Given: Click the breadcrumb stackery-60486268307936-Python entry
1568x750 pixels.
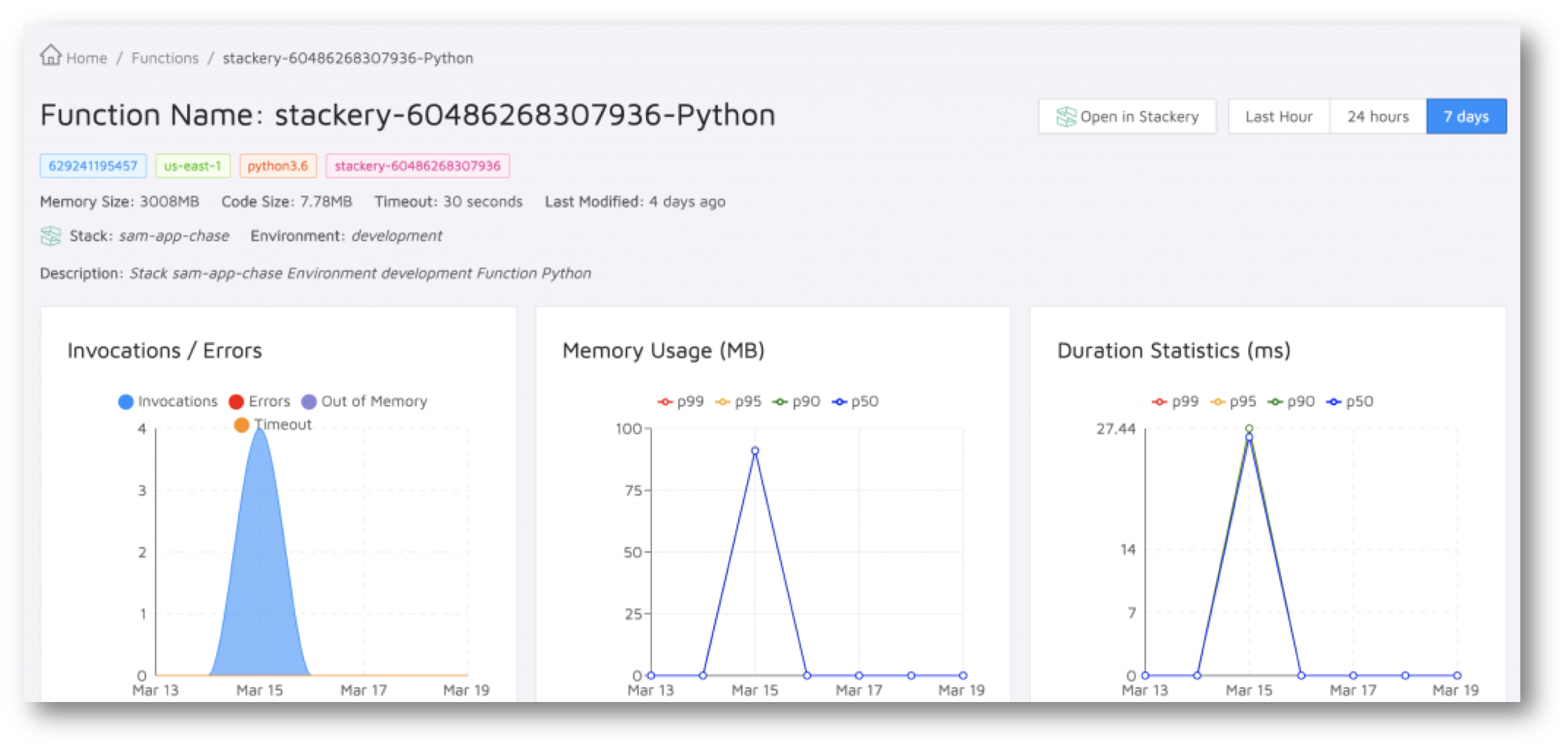Looking at the screenshot, I should point(348,58).
